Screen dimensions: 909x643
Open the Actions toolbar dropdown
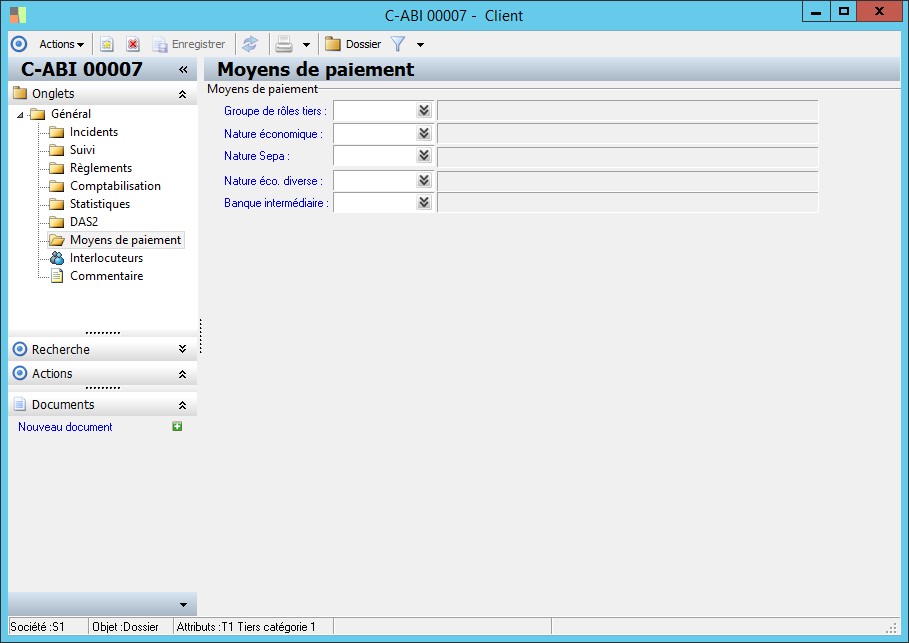tap(61, 44)
